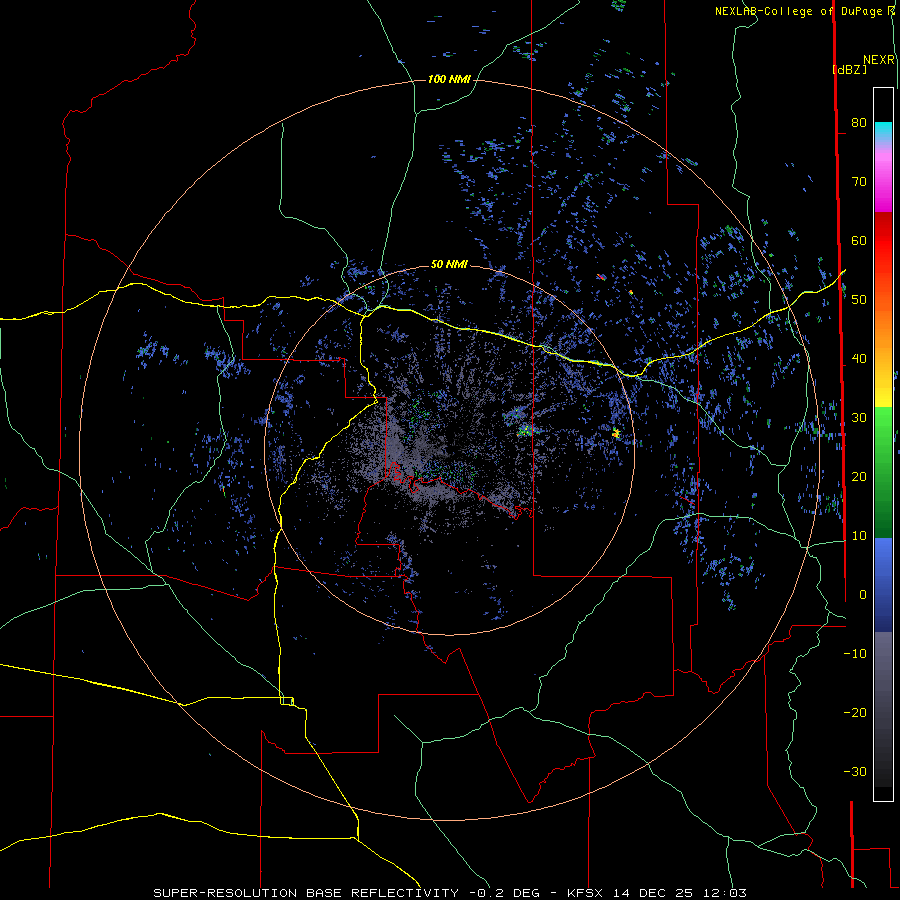Click the 80 value on the dBZ scale
Image resolution: width=900 pixels, height=900 pixels.
coord(859,122)
